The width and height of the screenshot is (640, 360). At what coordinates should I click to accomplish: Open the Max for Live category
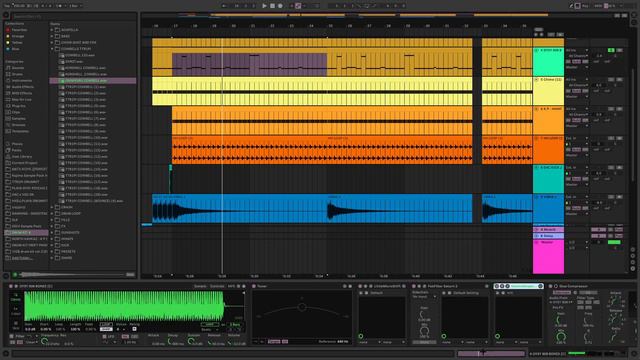click(21, 100)
